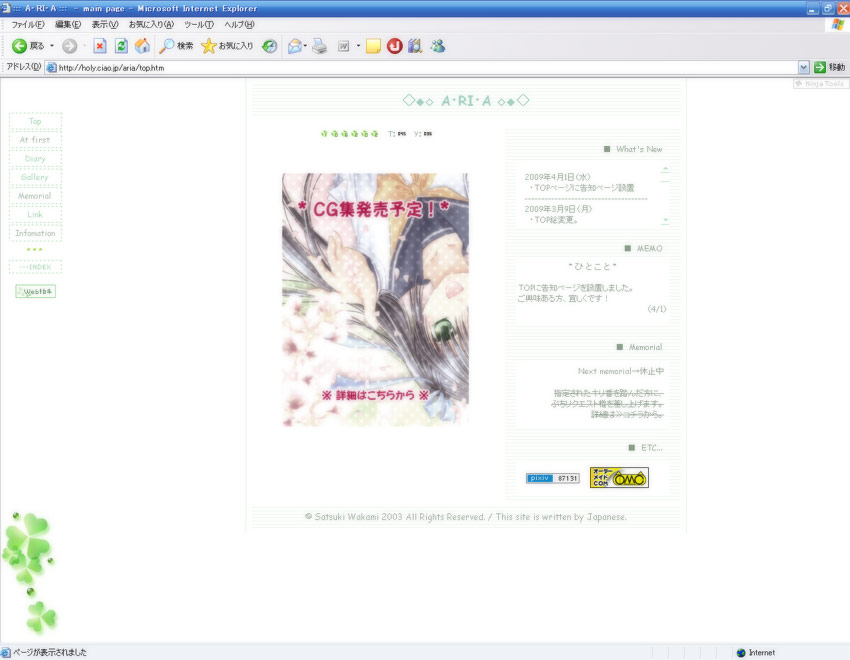Go to Home page via house icon
This screenshot has height=660, width=850.
click(143, 46)
